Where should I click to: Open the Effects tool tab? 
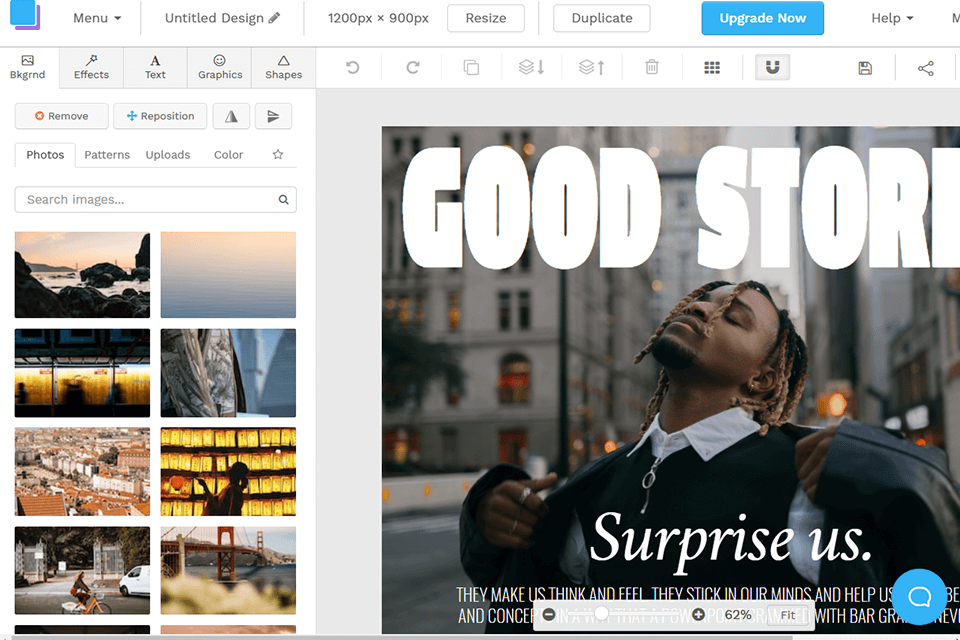(x=91, y=67)
